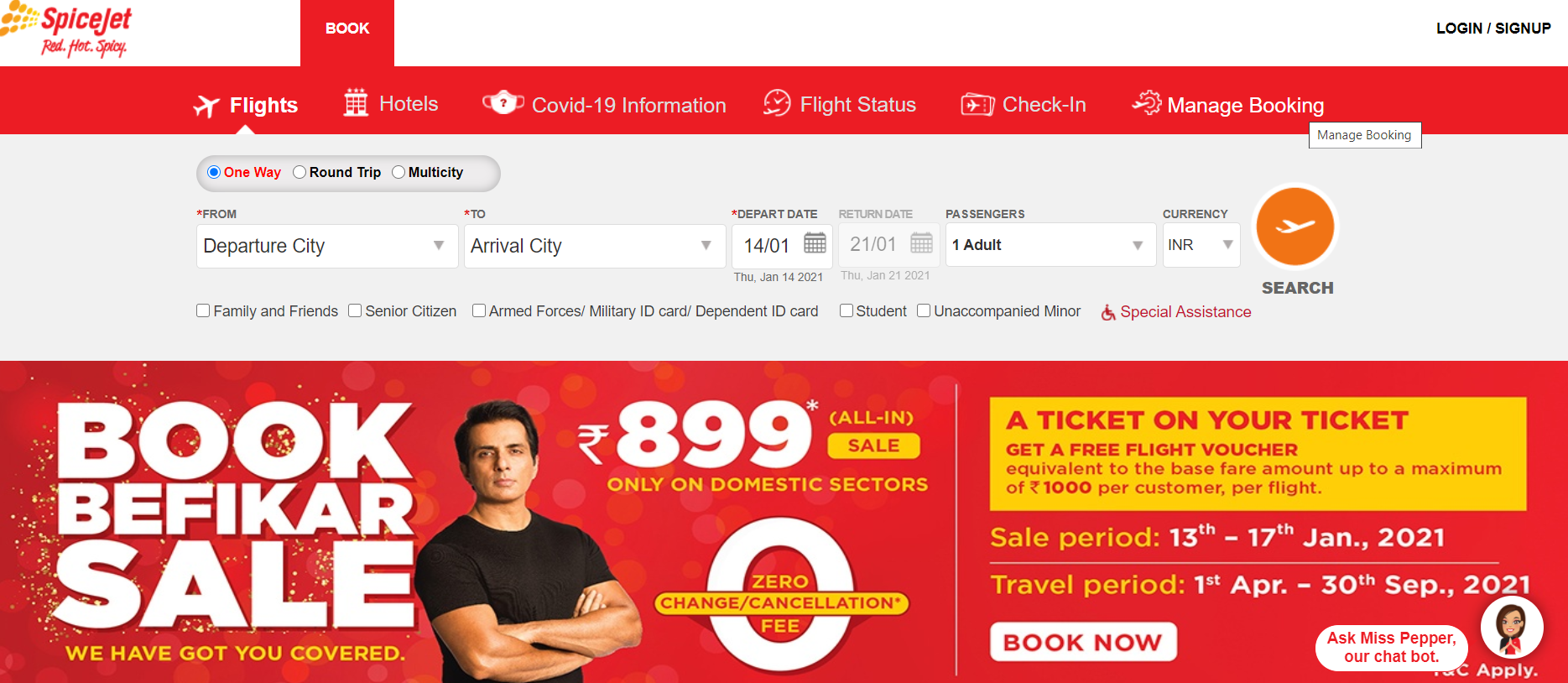Image resolution: width=1568 pixels, height=683 pixels.
Task: Click the Manage Booking gear icon
Action: [x=1147, y=103]
